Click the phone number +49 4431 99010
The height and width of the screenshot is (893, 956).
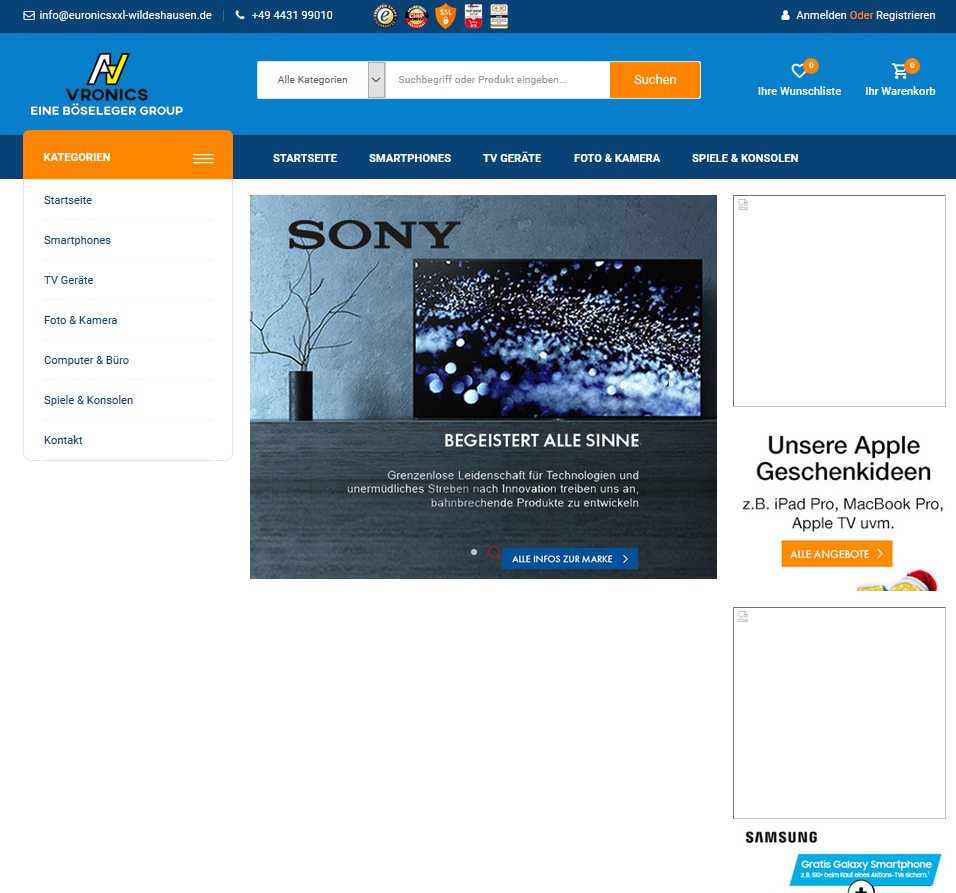point(292,15)
